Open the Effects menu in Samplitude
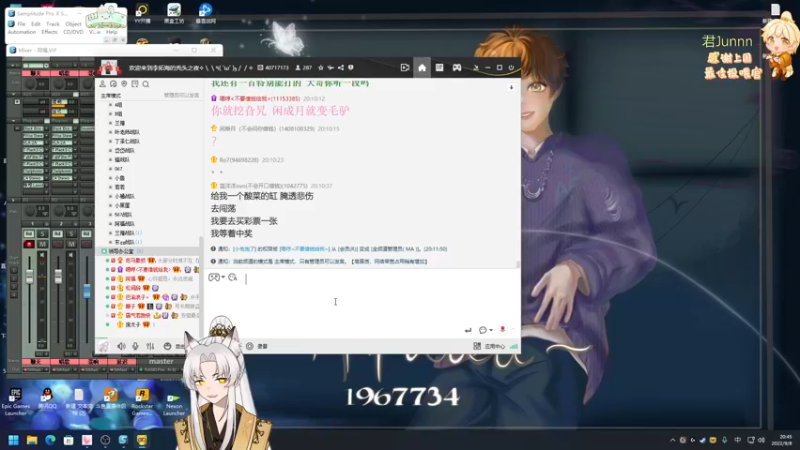The height and width of the screenshot is (450, 800). [x=49, y=32]
